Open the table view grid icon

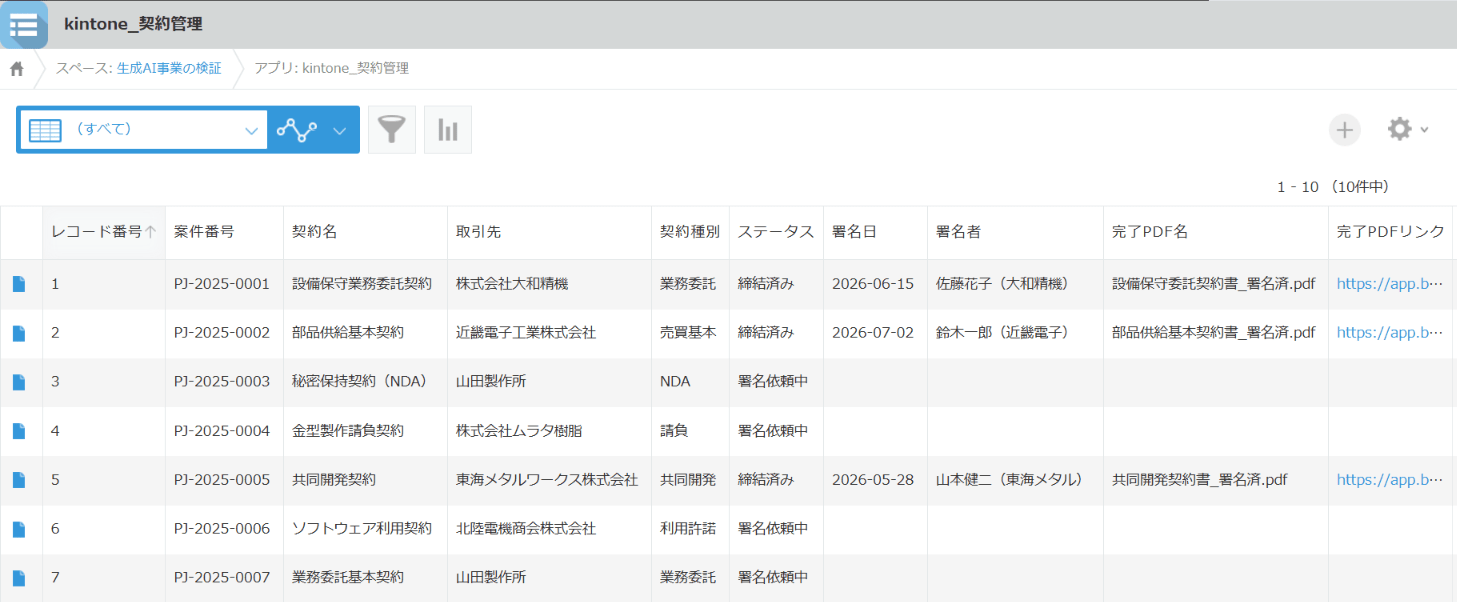(x=45, y=130)
